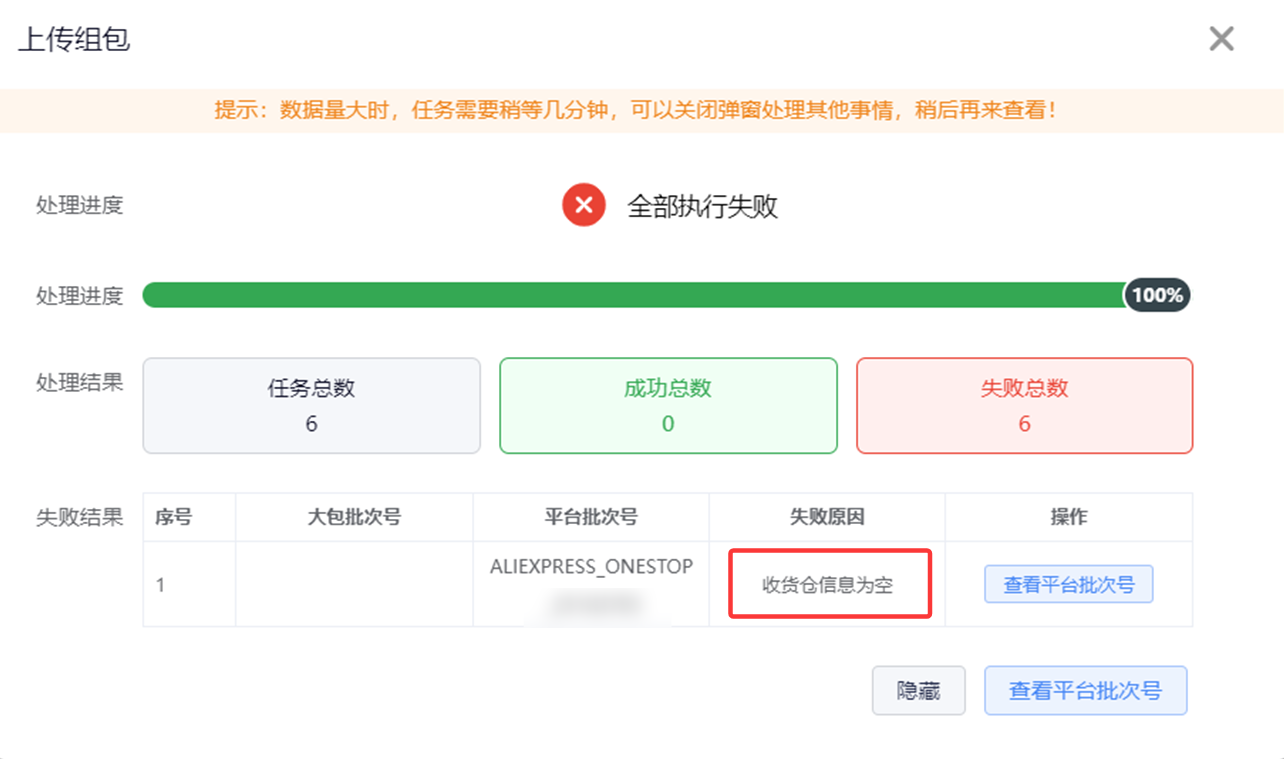Click the ALIEXPRESS_ONESTOP batch number cell
The width and height of the screenshot is (1284, 759).
click(591, 567)
